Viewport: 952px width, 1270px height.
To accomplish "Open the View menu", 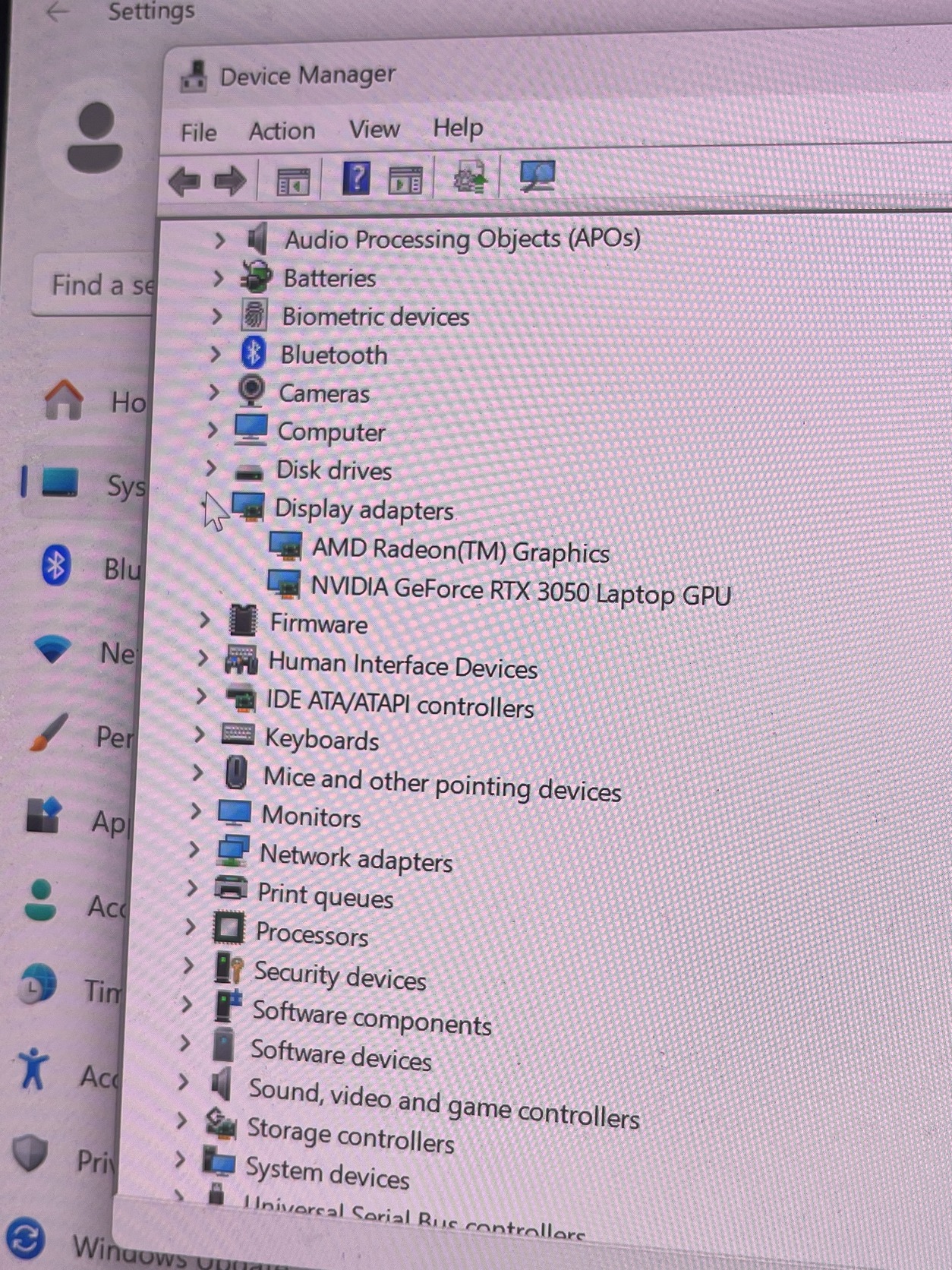I will coord(374,128).
